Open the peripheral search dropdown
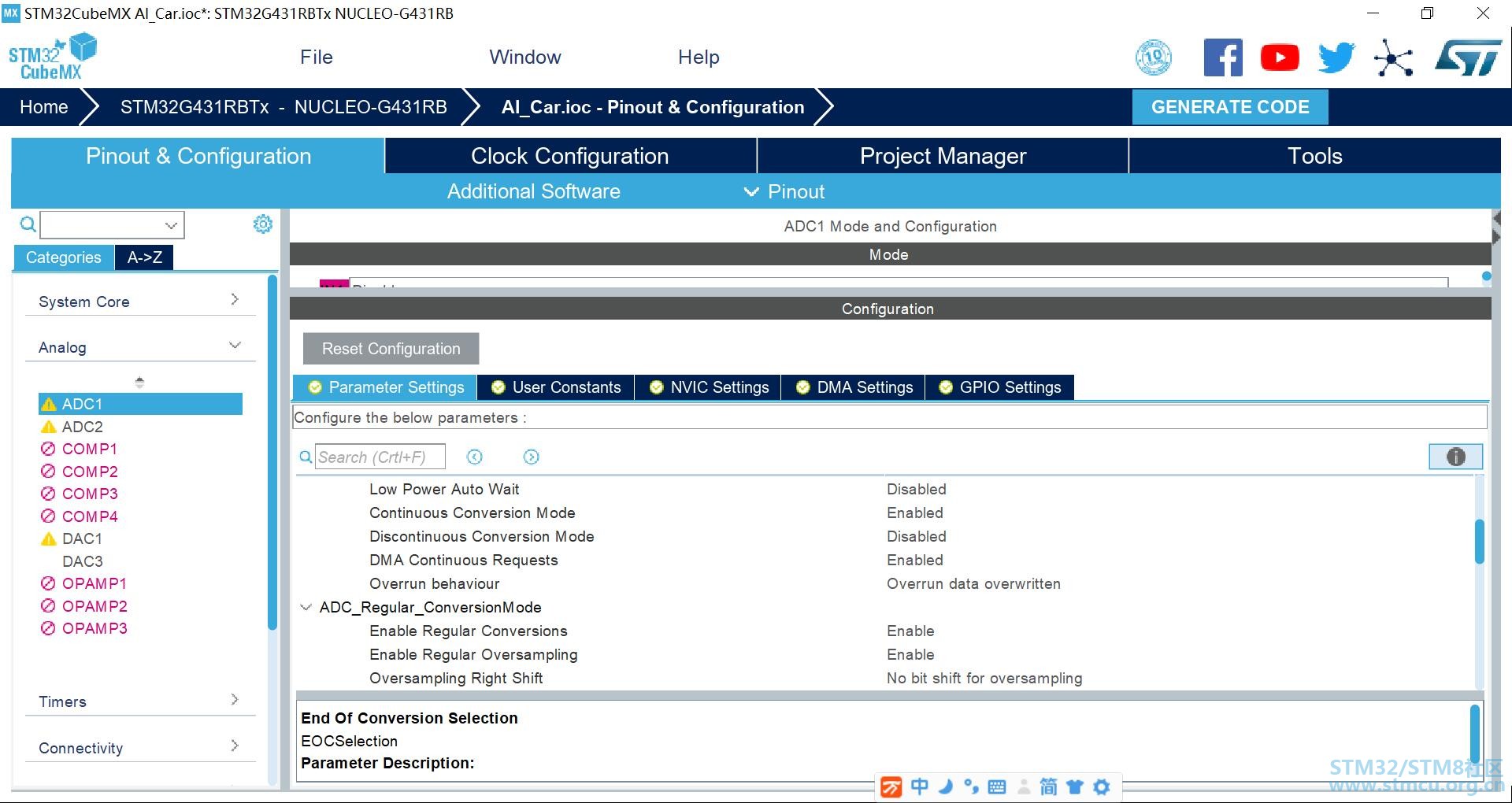This screenshot has height=803, width=1512. pos(171,225)
